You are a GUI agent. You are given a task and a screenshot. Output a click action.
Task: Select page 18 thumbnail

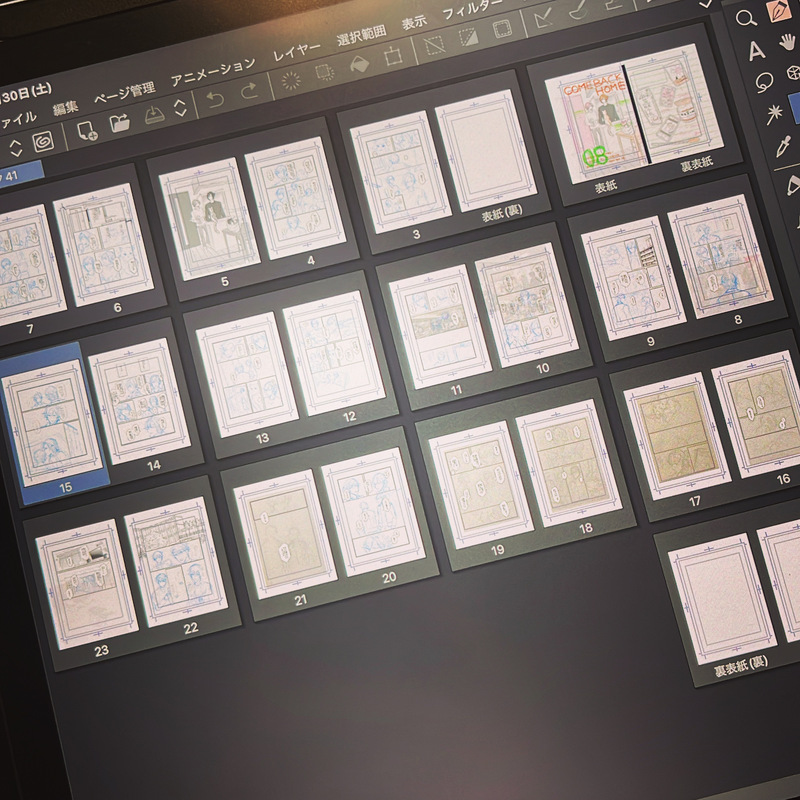coord(569,463)
